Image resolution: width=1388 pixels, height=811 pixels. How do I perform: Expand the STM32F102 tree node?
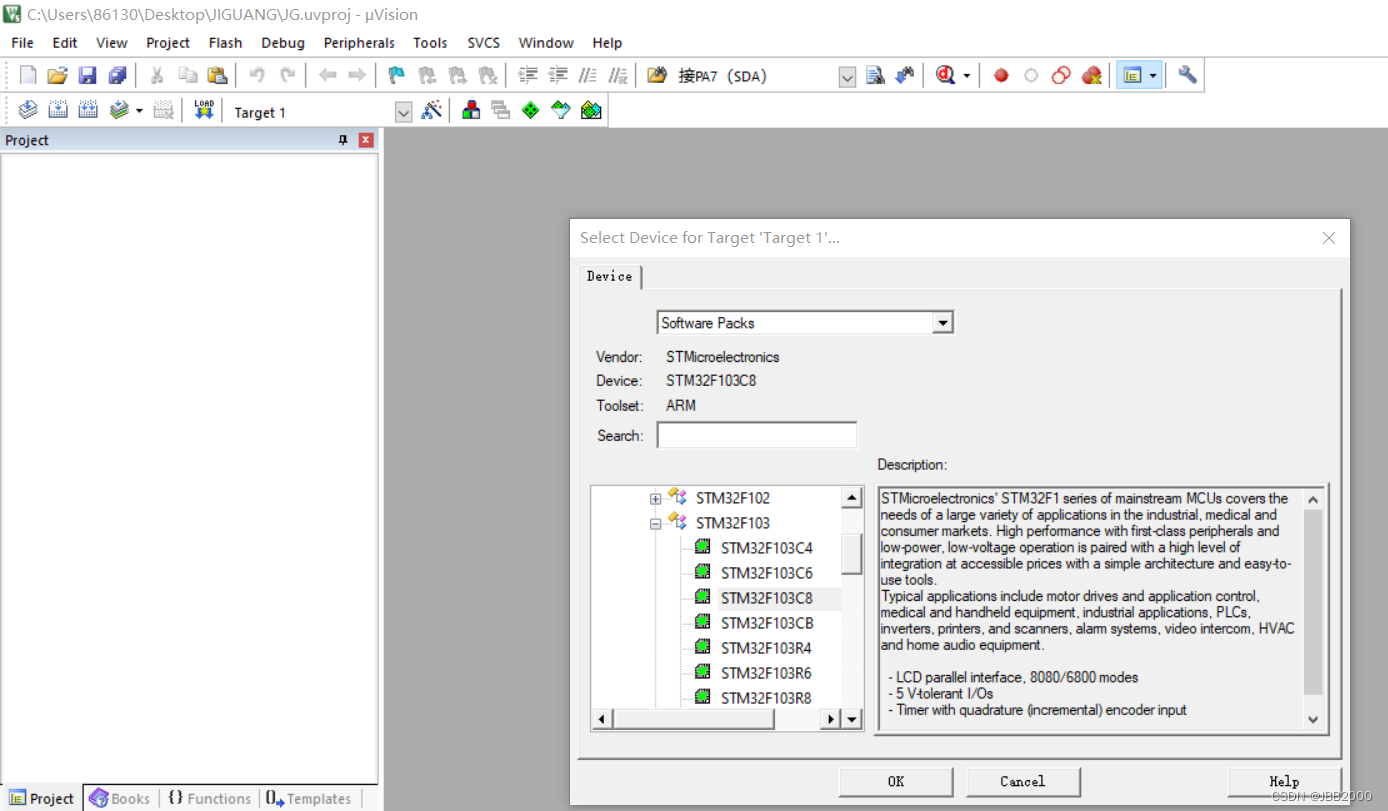point(655,498)
